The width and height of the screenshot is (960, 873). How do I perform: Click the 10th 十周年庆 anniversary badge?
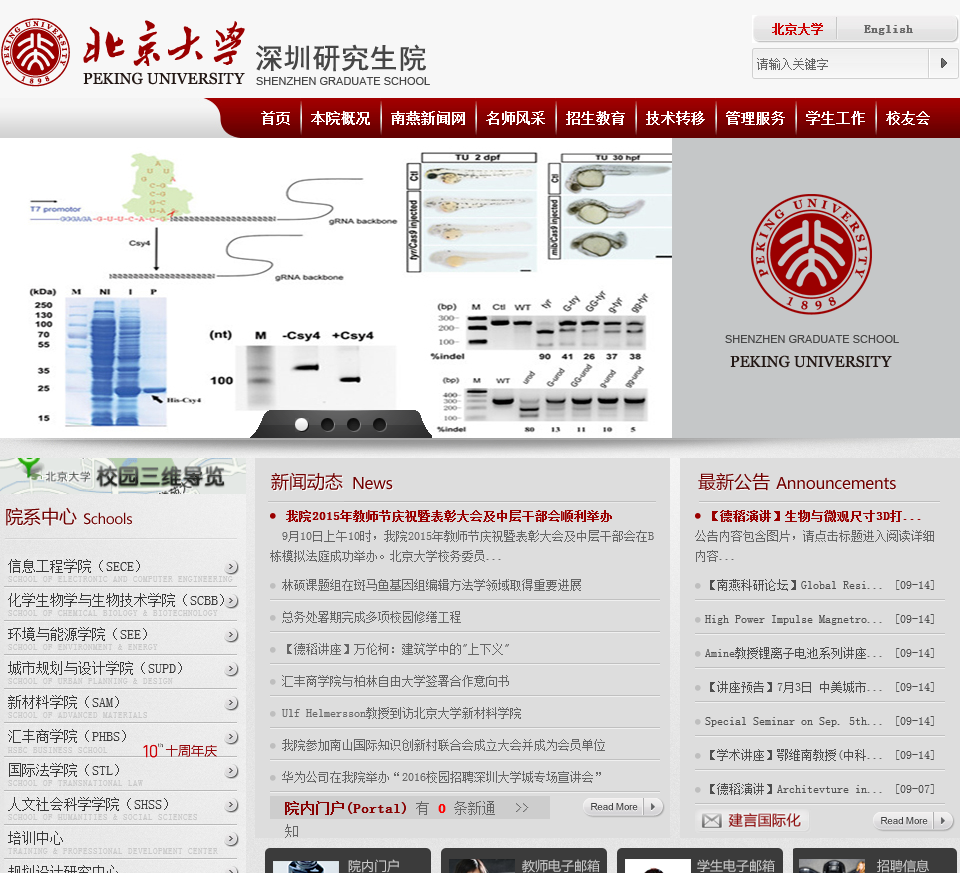coord(179,751)
